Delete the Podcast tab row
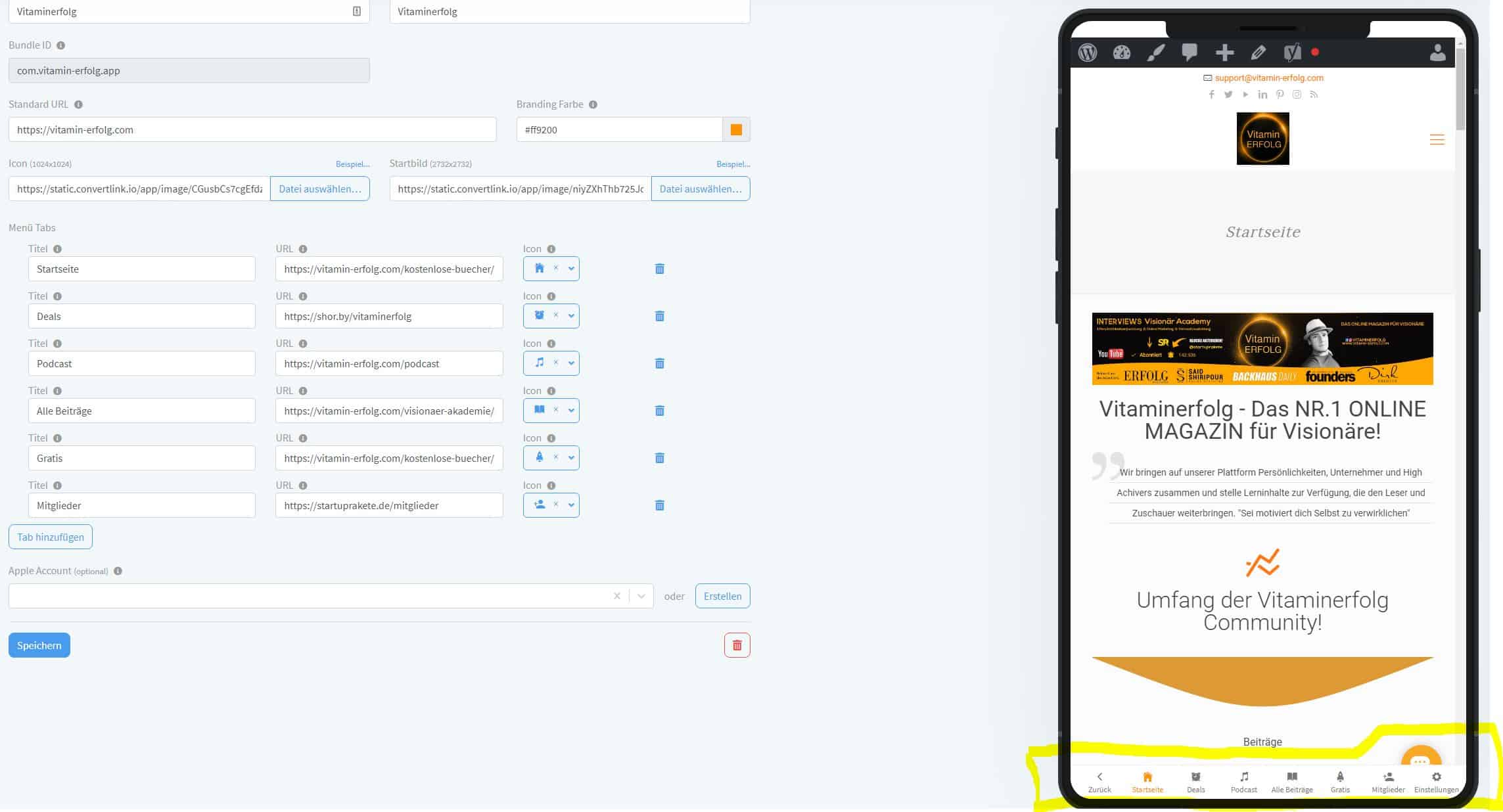 pyautogui.click(x=660, y=363)
